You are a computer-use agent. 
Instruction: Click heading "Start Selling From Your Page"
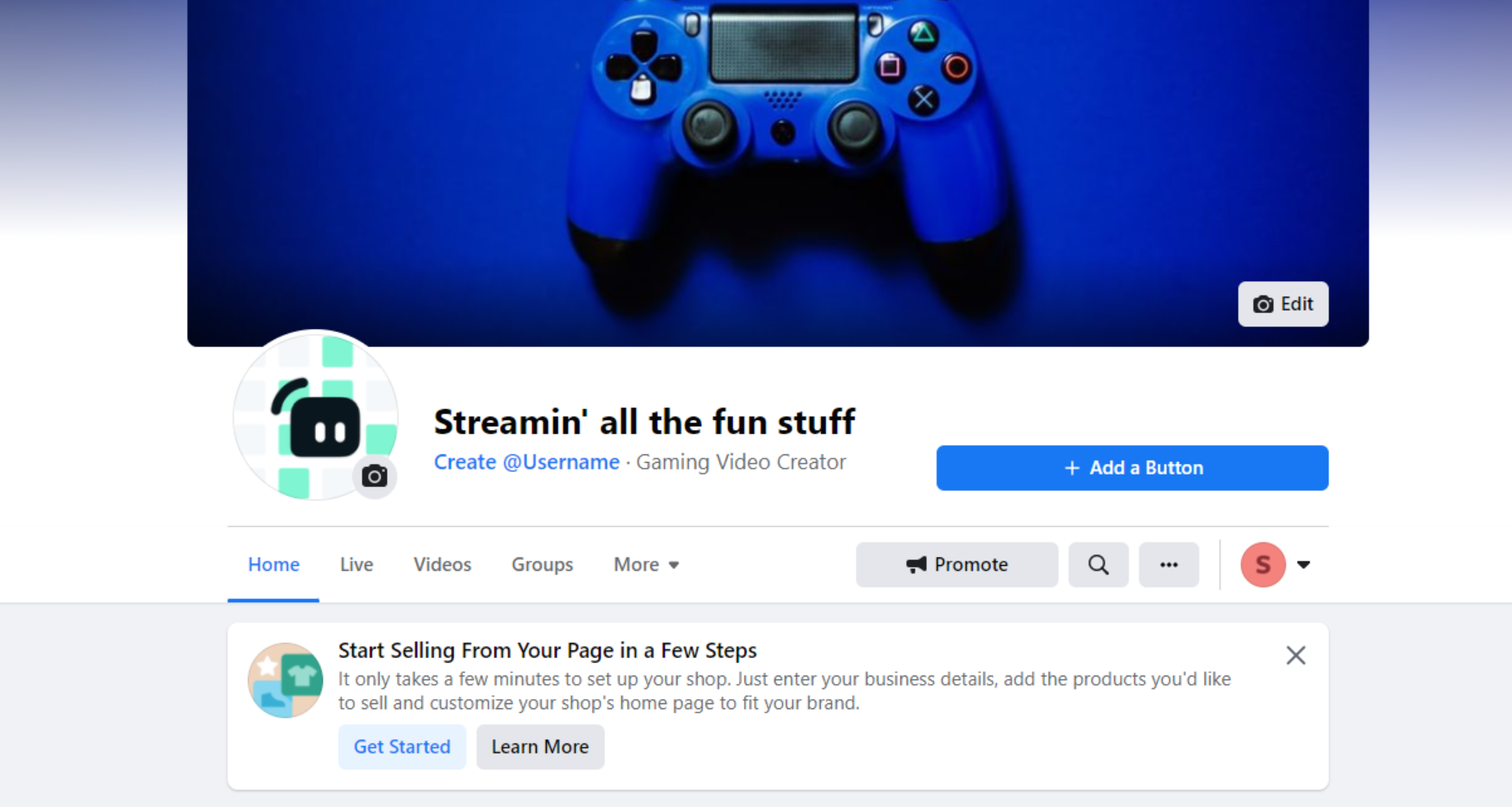pyautogui.click(x=547, y=651)
